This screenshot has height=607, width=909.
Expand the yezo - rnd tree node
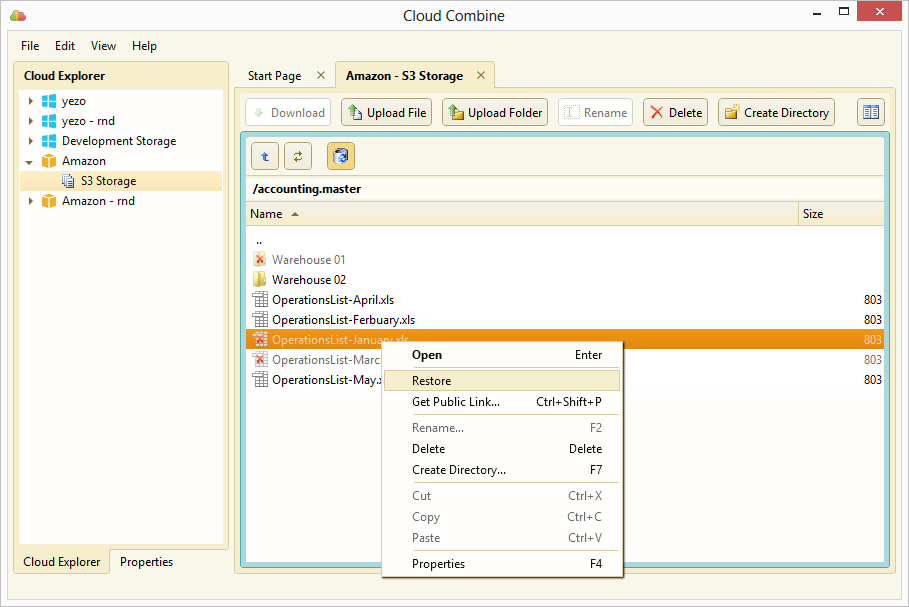(x=31, y=121)
